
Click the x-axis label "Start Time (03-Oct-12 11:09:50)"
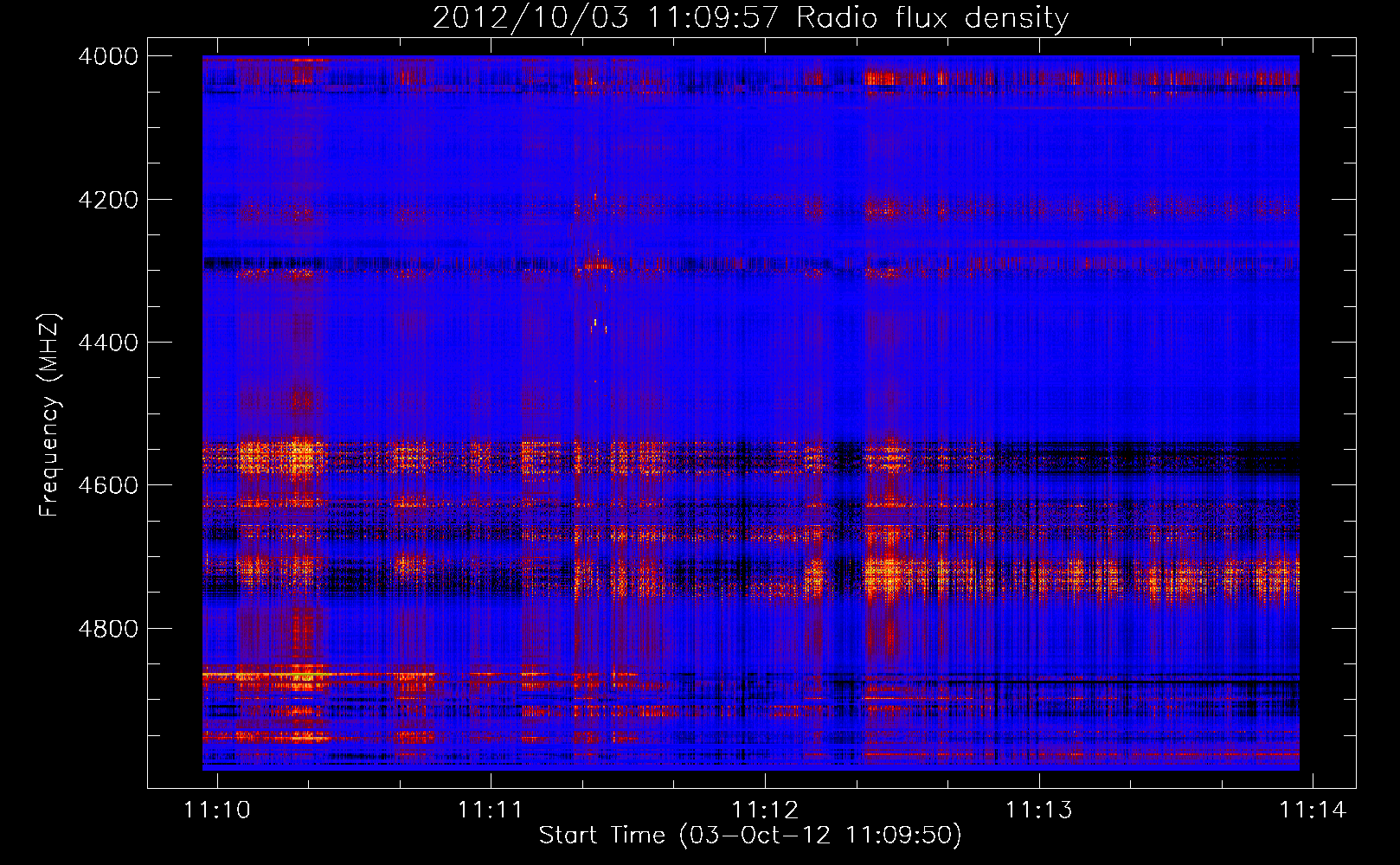tap(750, 836)
